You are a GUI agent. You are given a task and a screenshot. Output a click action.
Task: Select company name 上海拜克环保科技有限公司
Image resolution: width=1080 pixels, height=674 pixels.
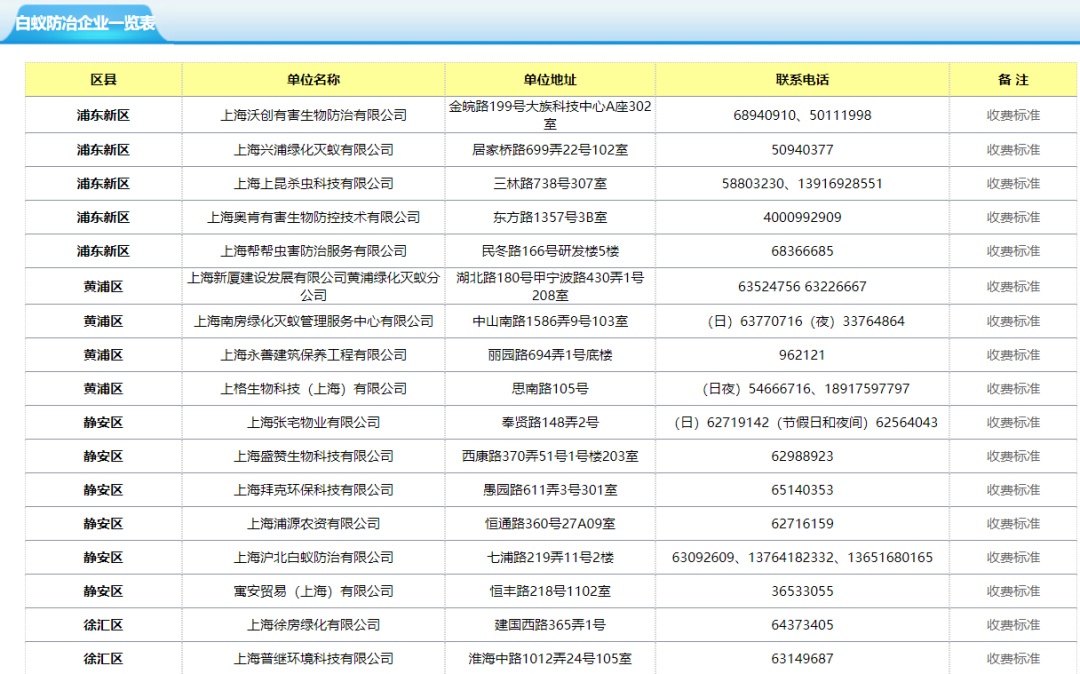[313, 489]
